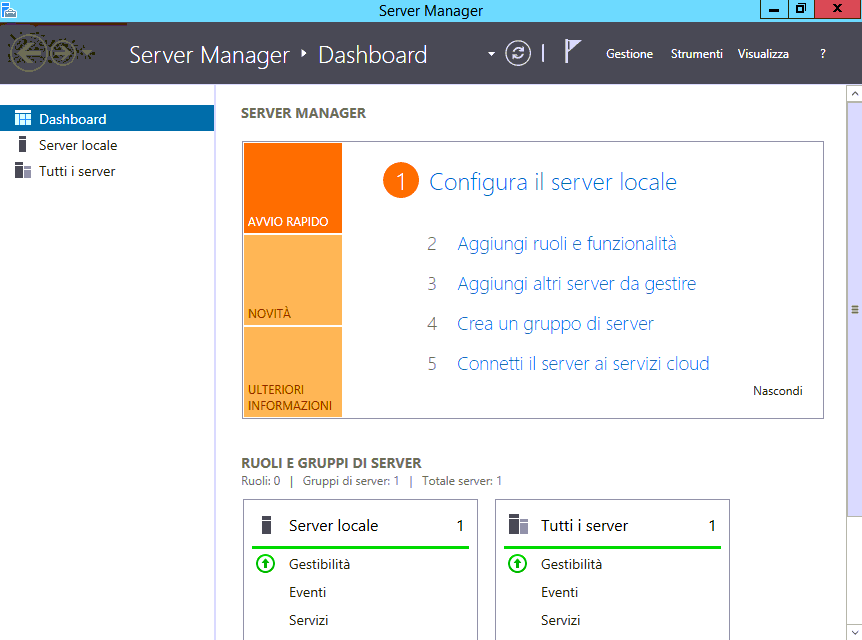Click the scrollbar up arrow
The height and width of the screenshot is (640, 862).
[854, 93]
